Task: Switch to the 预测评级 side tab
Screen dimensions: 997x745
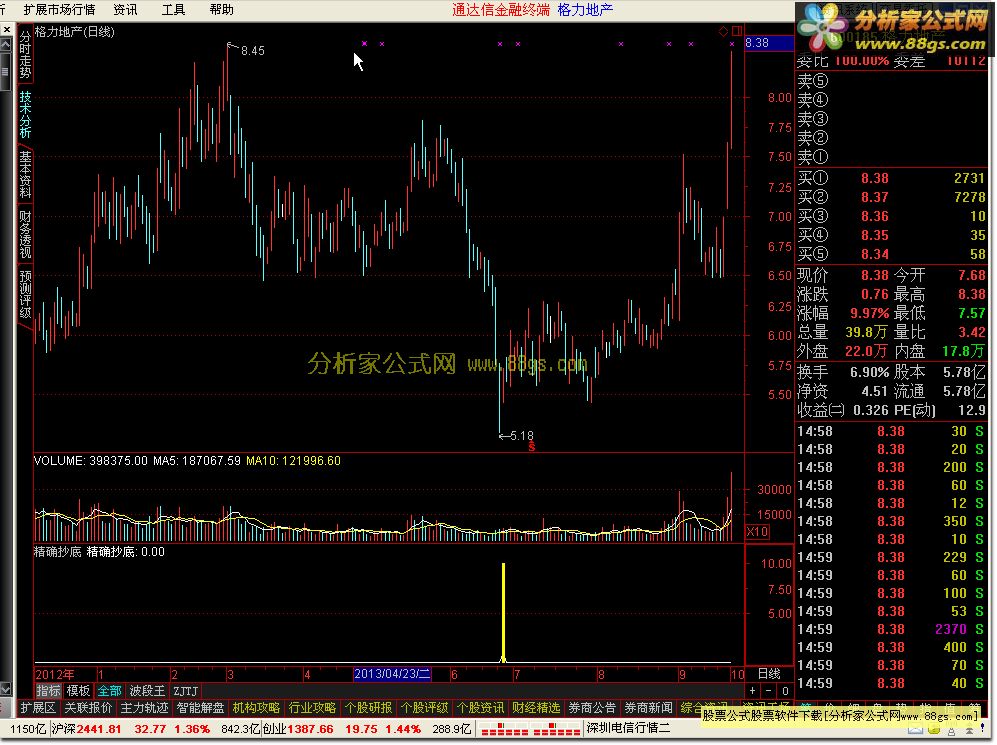Action: [x=25, y=294]
